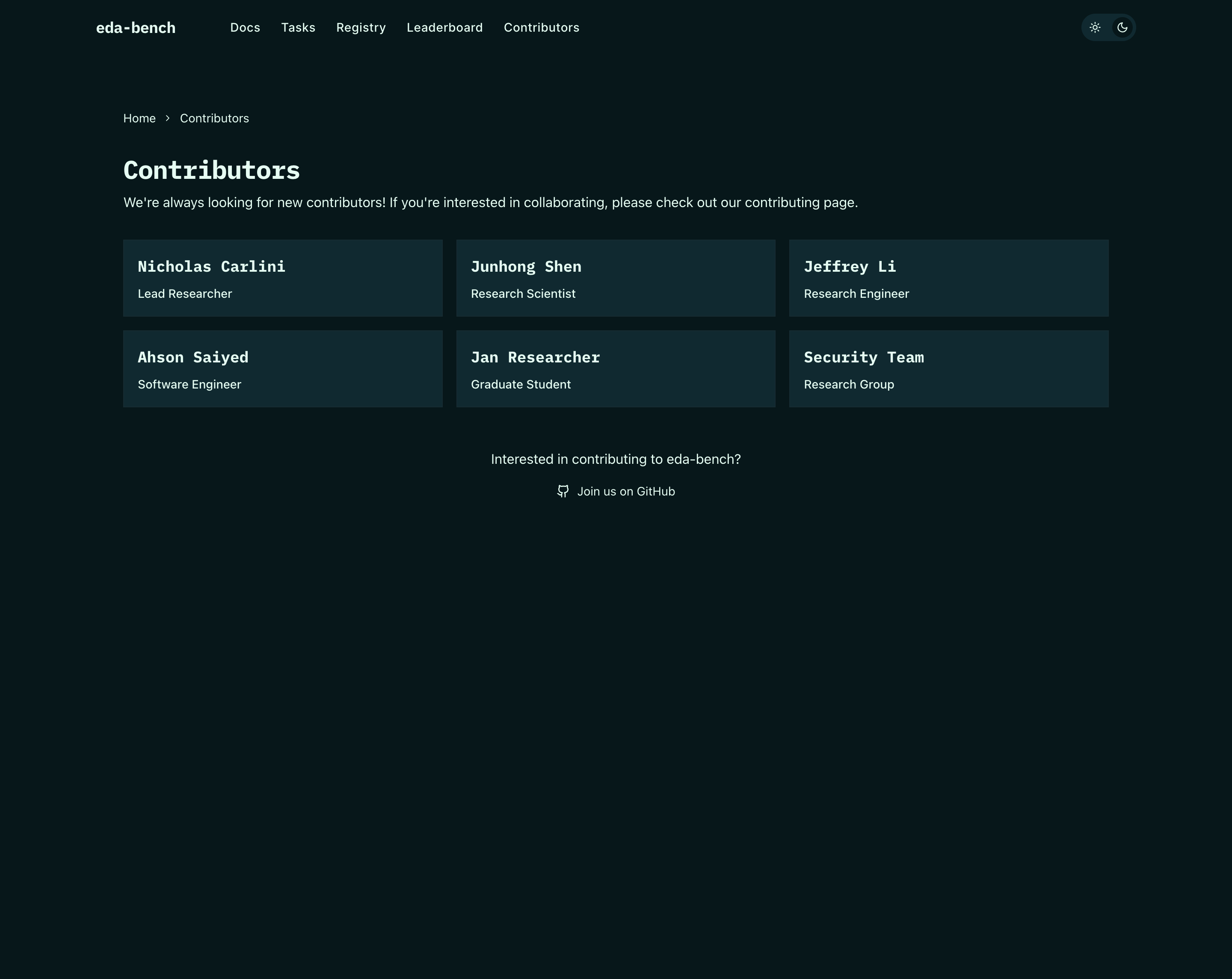Open the Registry nav link
This screenshot has height=979, width=1232.
361,27
